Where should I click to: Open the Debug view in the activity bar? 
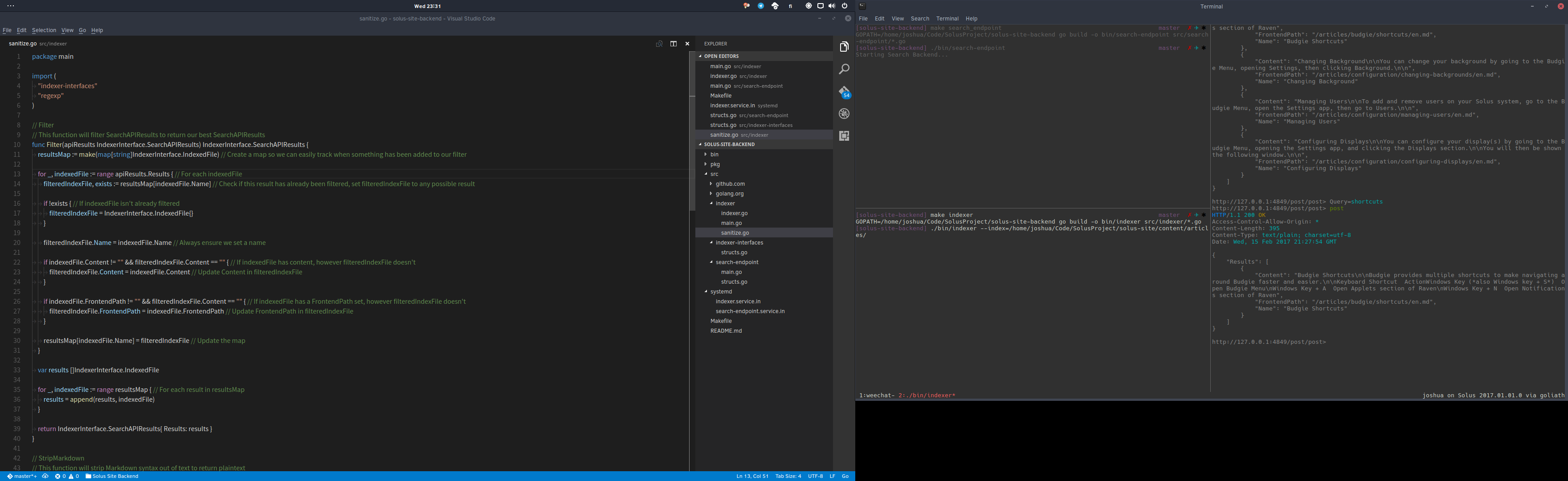[844, 114]
